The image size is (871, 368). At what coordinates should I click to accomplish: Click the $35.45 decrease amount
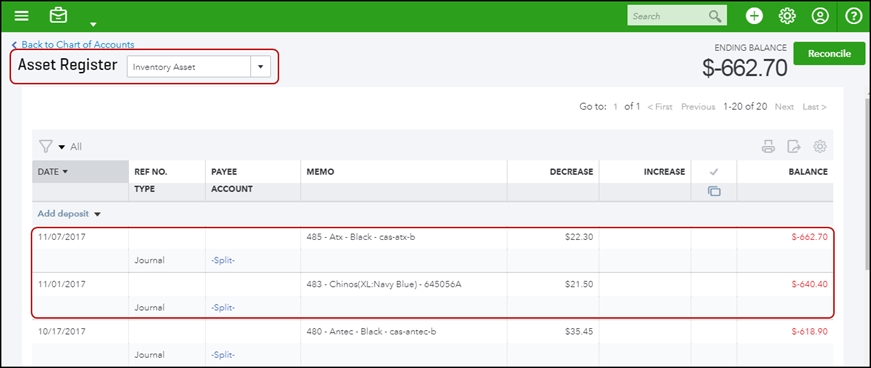coord(580,331)
